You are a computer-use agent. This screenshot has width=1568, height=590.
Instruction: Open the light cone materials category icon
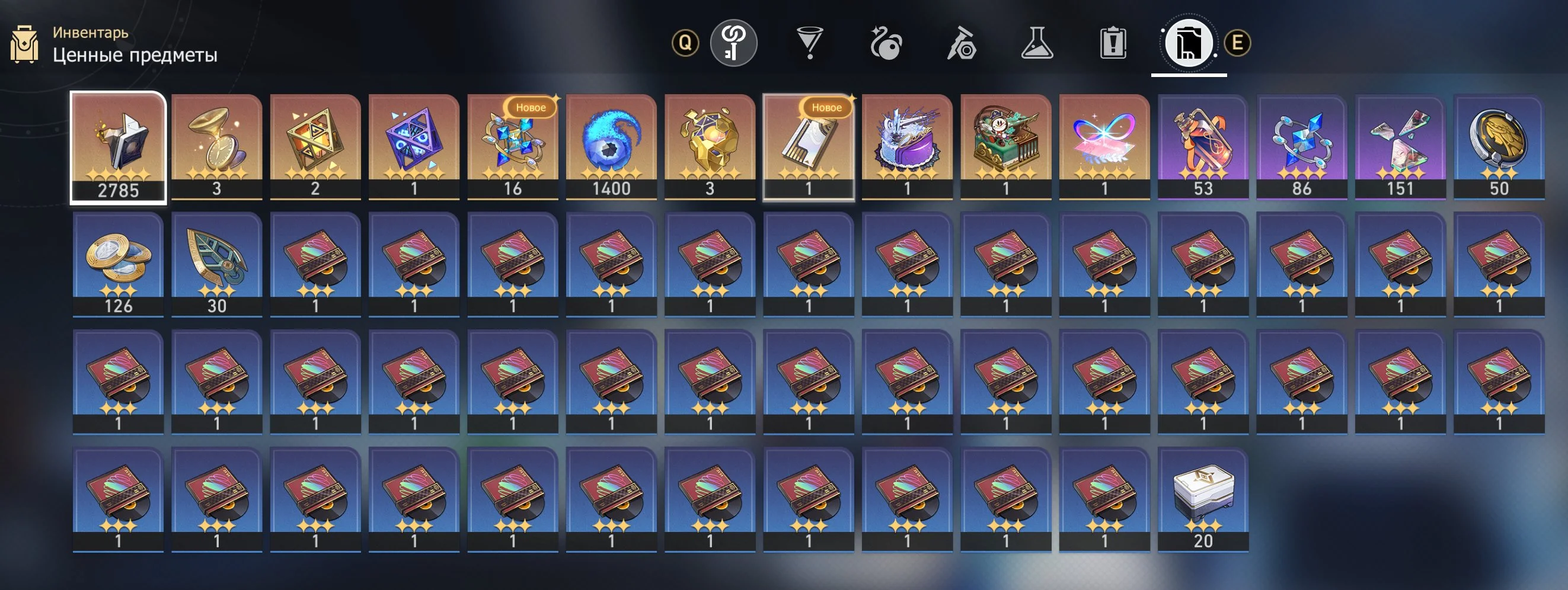(961, 43)
